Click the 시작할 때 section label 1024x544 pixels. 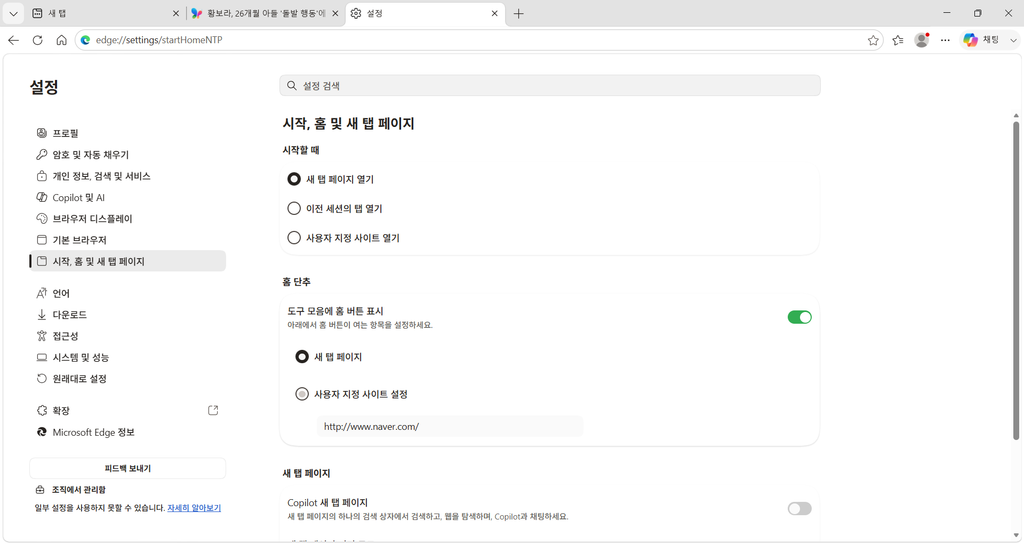pyautogui.click(x=300, y=150)
